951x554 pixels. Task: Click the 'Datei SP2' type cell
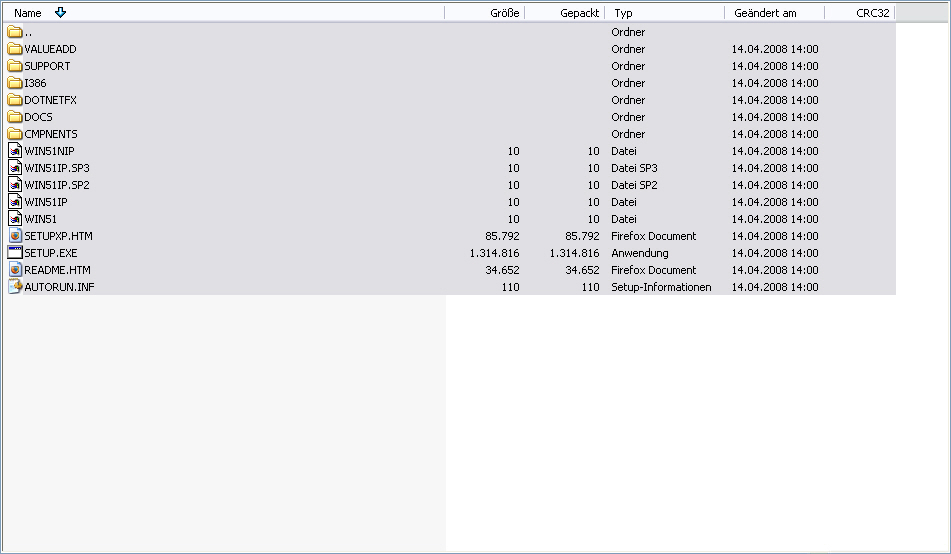634,185
